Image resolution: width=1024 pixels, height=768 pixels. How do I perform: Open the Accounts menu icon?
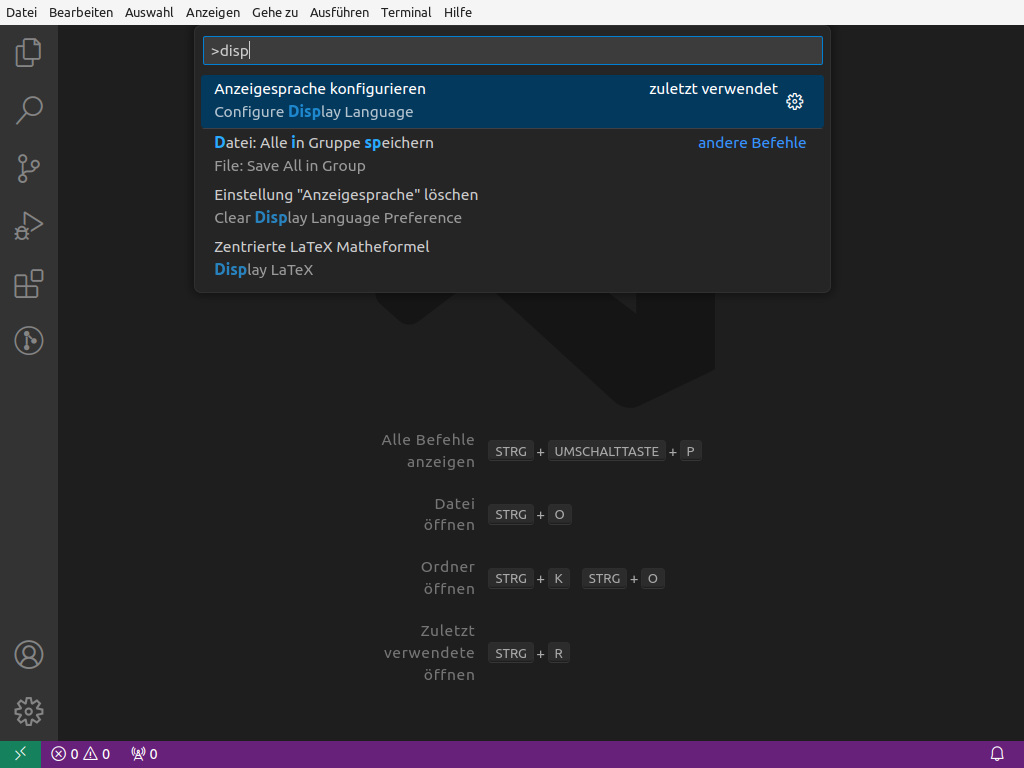tap(29, 655)
